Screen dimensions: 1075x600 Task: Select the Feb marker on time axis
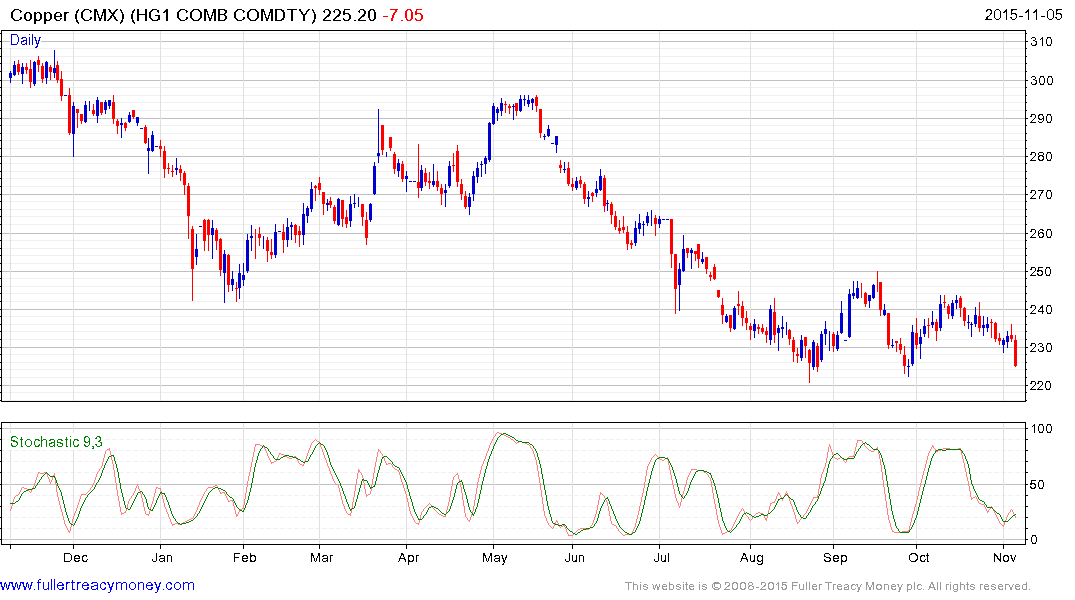point(244,556)
